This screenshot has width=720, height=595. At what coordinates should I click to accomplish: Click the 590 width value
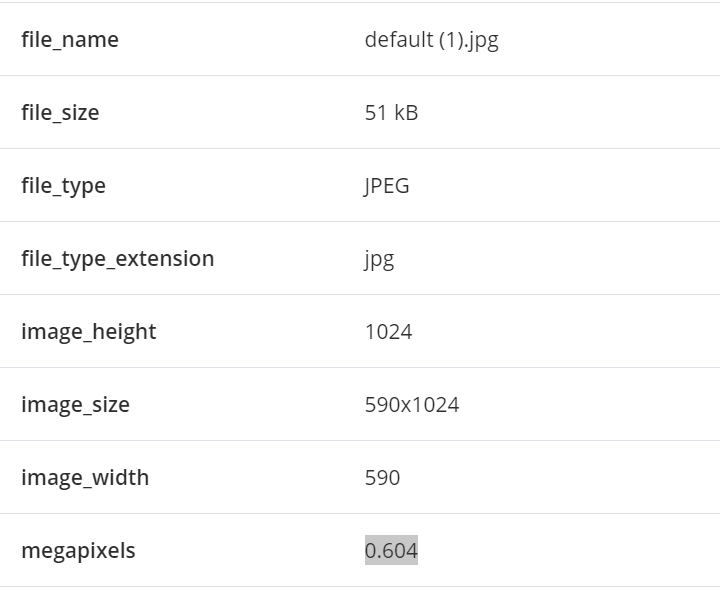382,478
